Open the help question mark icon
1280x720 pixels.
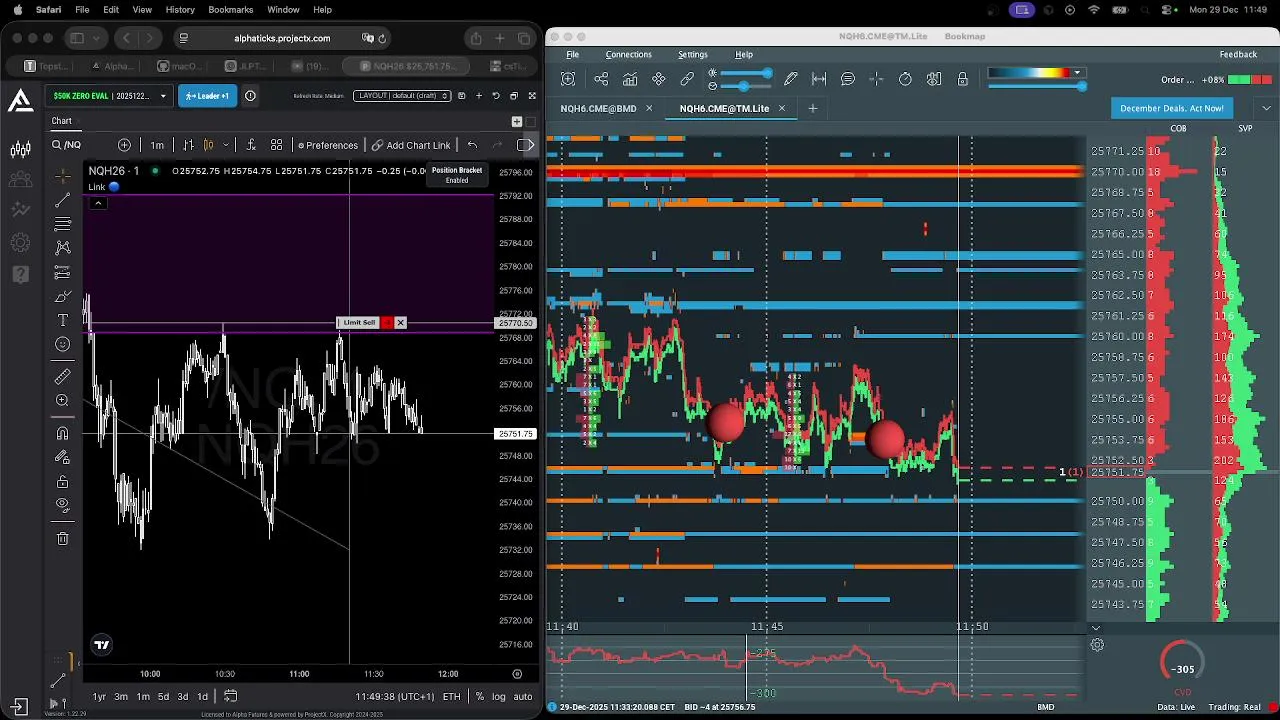(20, 273)
